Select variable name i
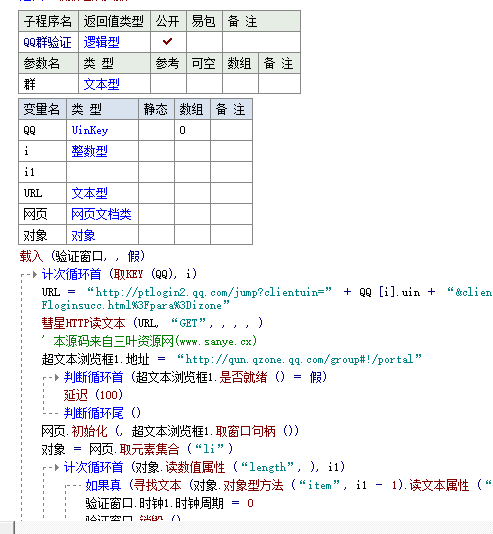Image resolution: width=493 pixels, height=534 pixels. click(x=27, y=151)
